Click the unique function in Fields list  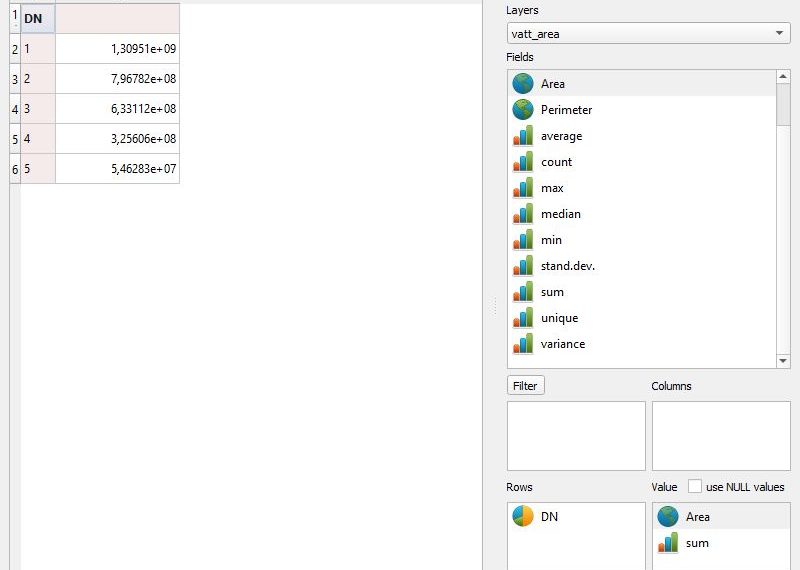(559, 318)
